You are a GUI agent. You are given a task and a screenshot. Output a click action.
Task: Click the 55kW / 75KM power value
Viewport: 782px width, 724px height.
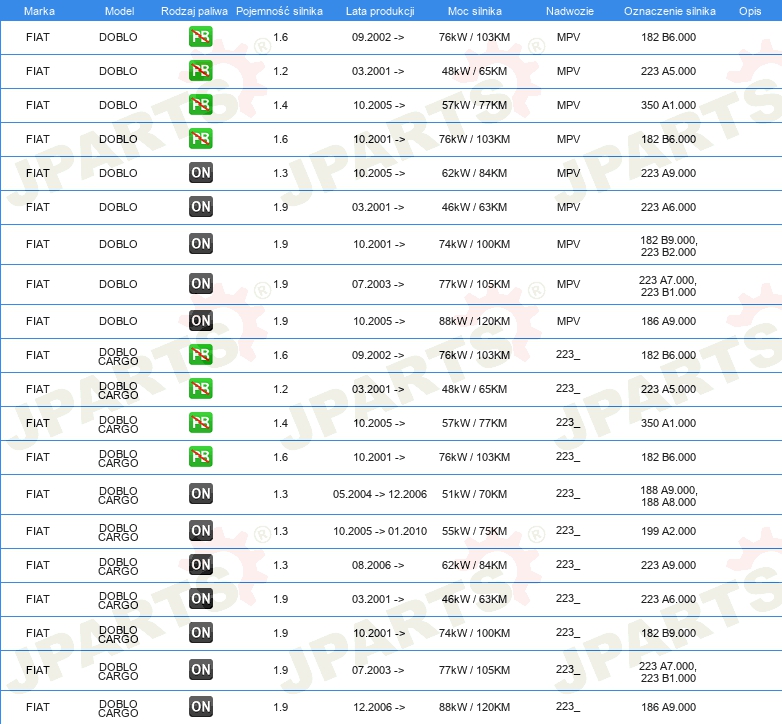(474, 531)
